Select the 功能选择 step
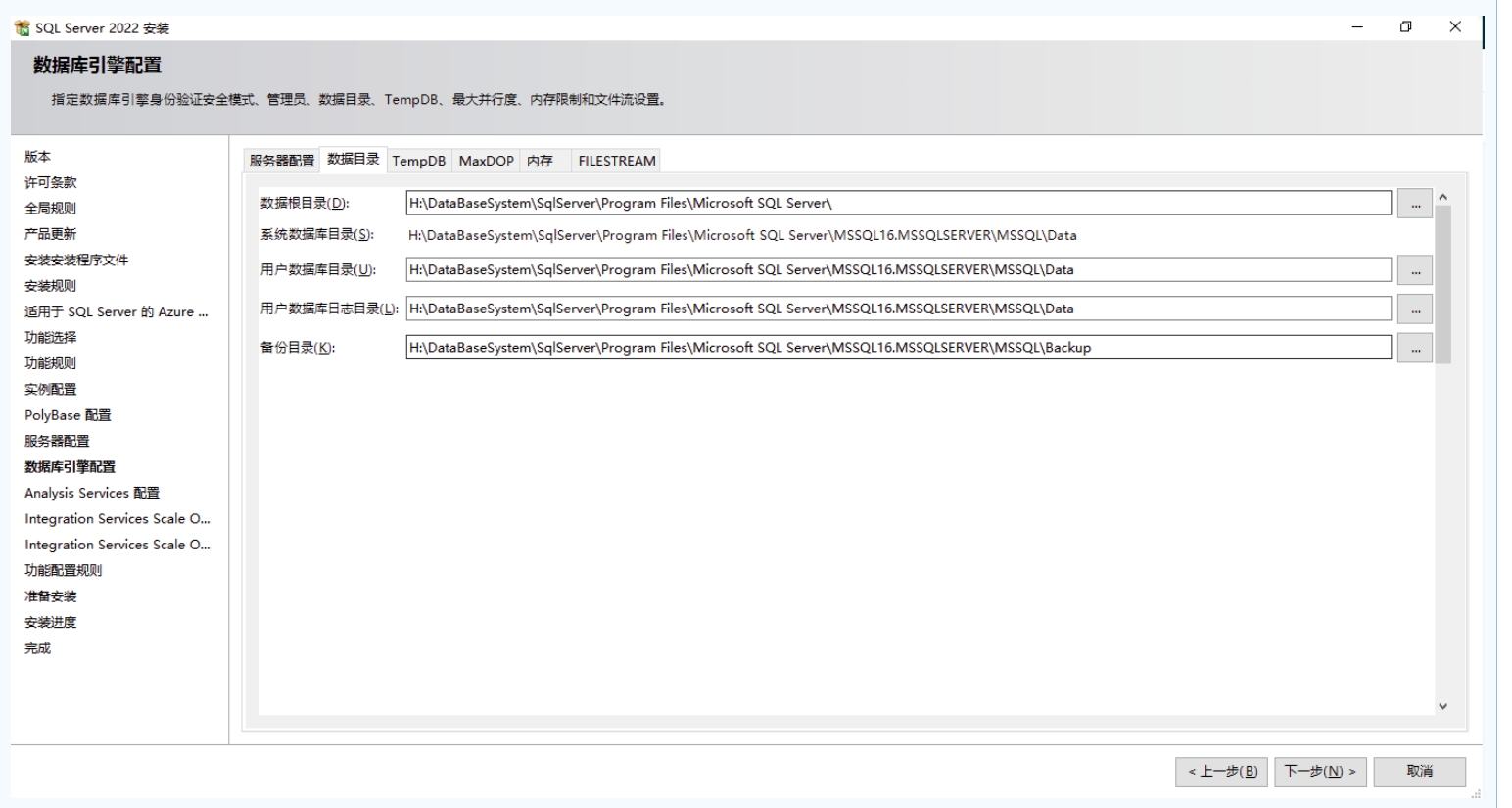The image size is (1512, 808). point(50,338)
